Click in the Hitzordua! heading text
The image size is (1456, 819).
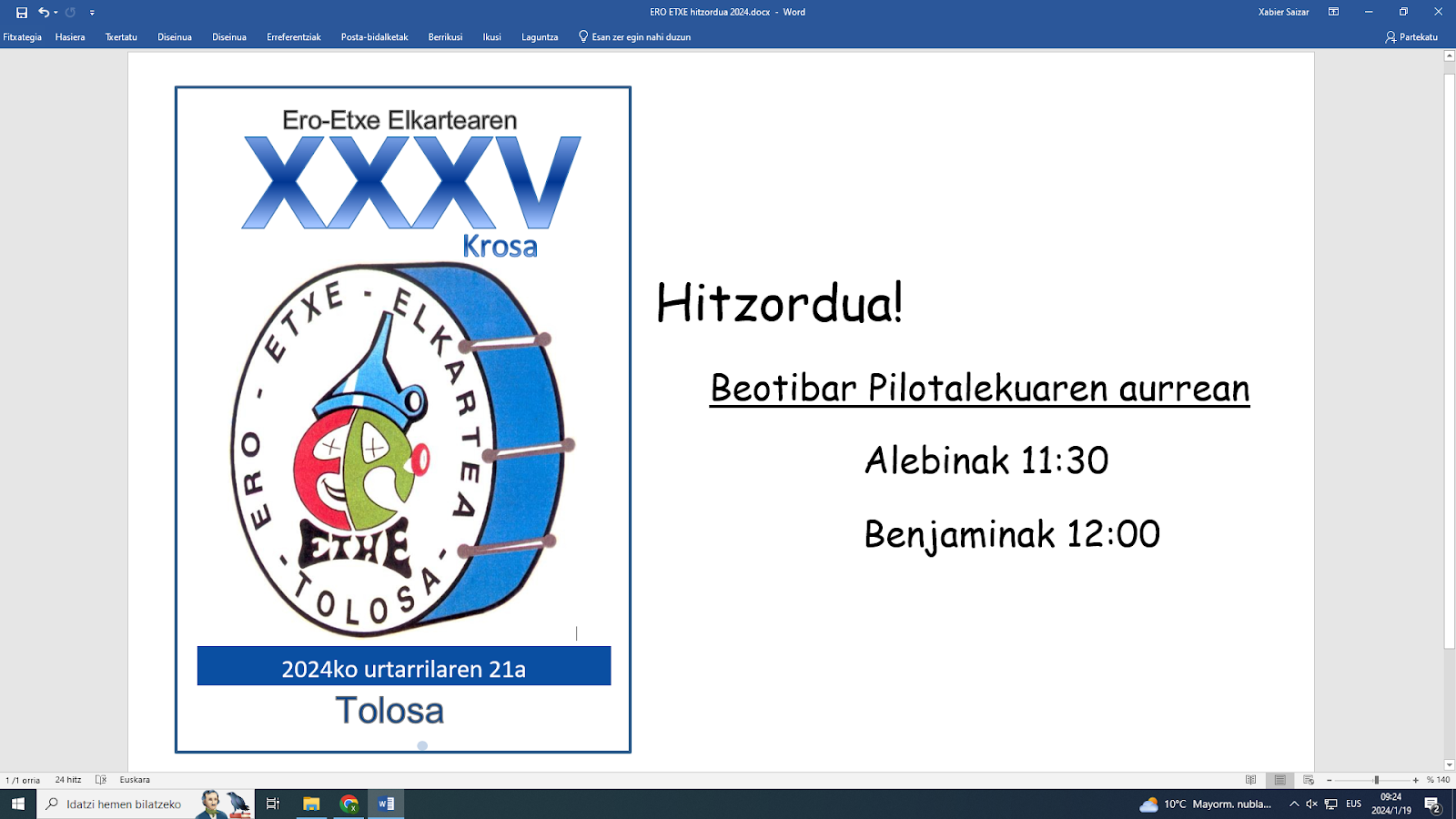coord(779,303)
